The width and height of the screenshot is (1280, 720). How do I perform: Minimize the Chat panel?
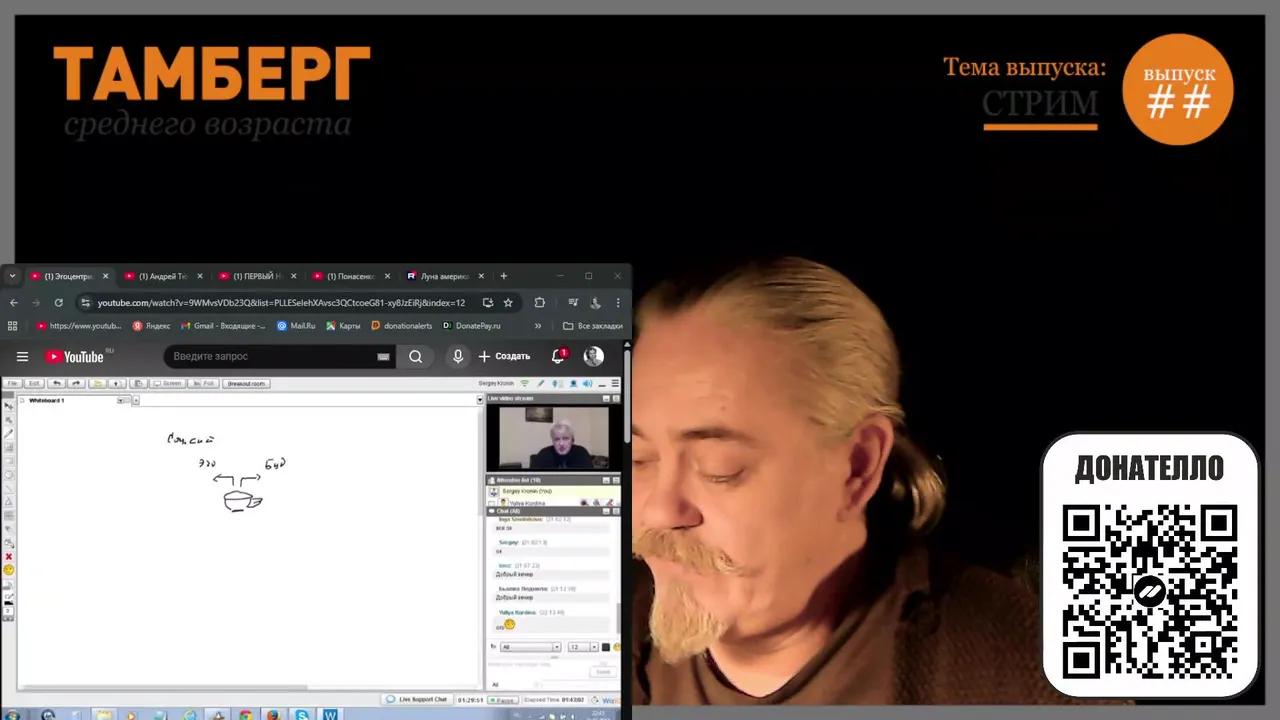pos(606,511)
